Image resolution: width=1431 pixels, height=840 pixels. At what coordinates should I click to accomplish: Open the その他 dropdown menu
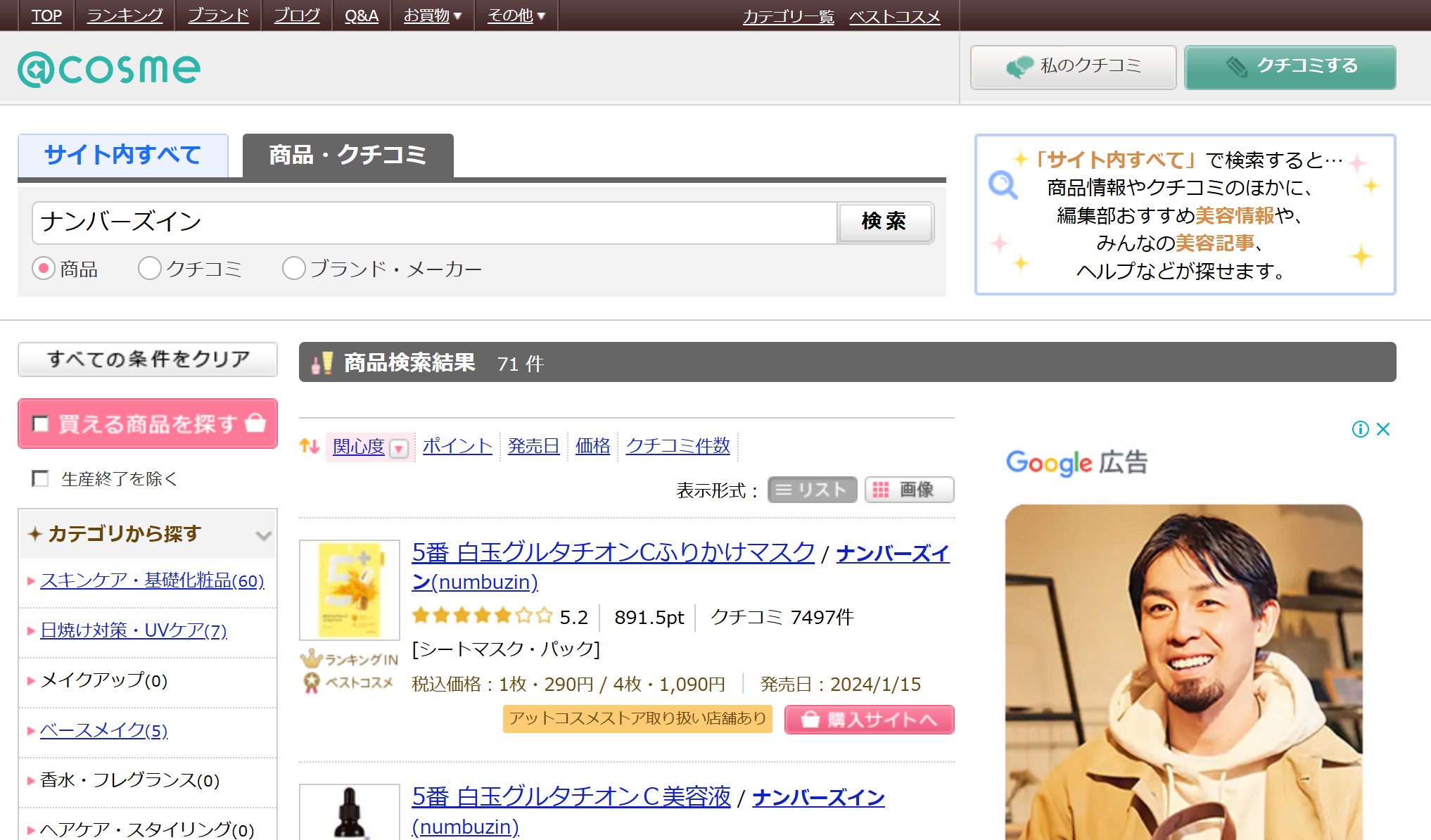click(x=516, y=15)
